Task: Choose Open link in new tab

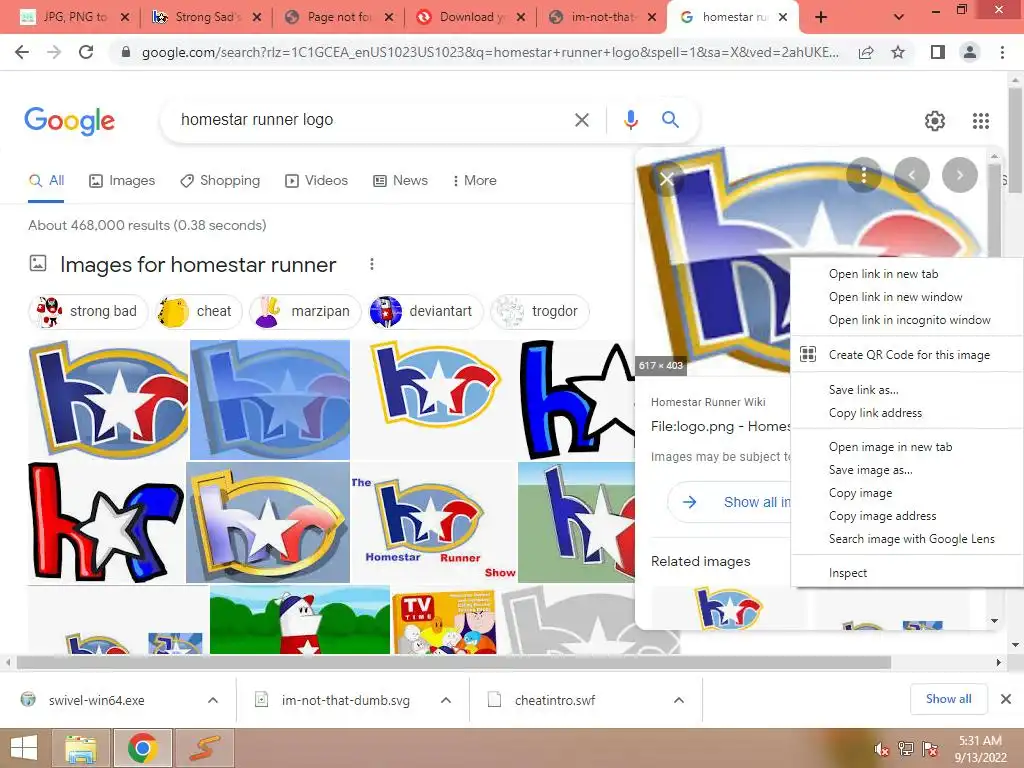Action: click(883, 274)
